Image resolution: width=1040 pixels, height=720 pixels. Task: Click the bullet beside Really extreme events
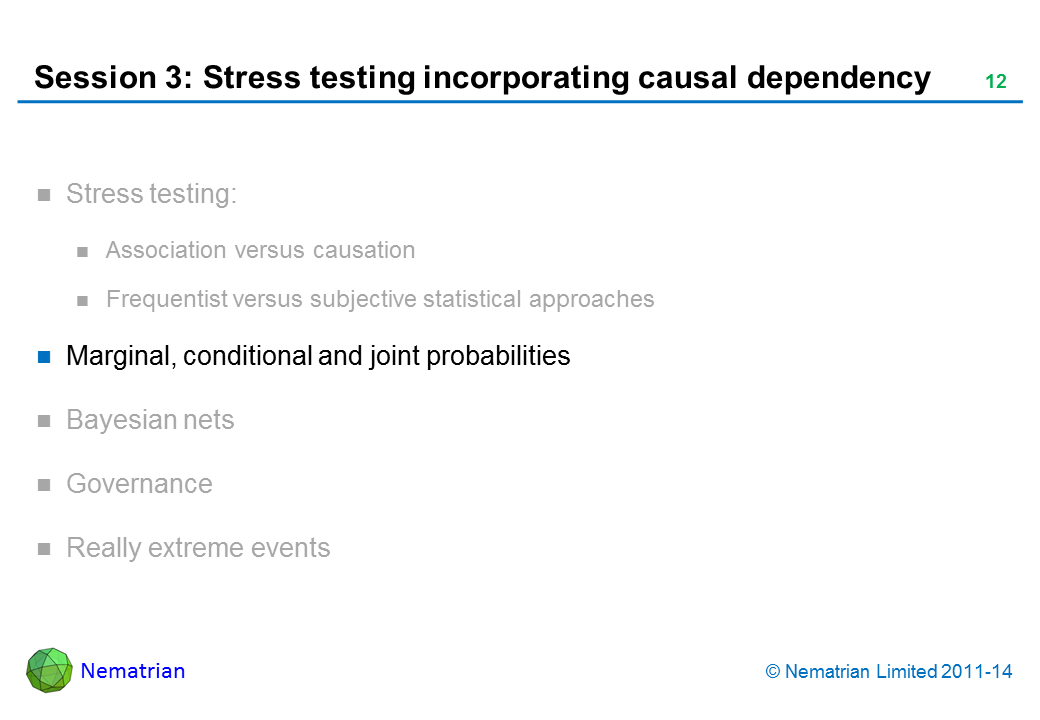point(44,549)
